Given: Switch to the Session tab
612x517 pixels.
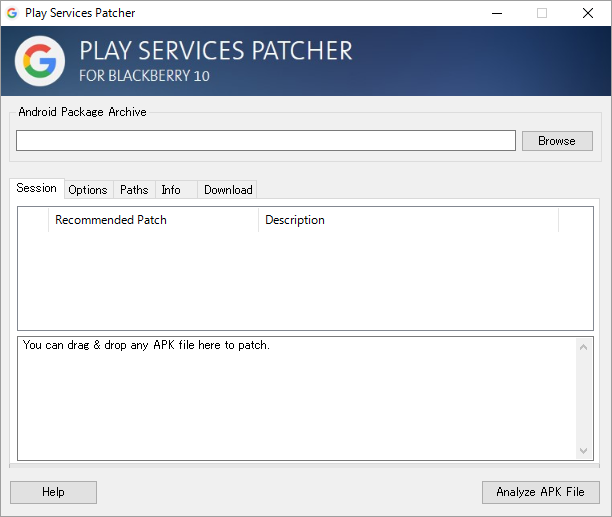Looking at the screenshot, I should coord(37,188).
